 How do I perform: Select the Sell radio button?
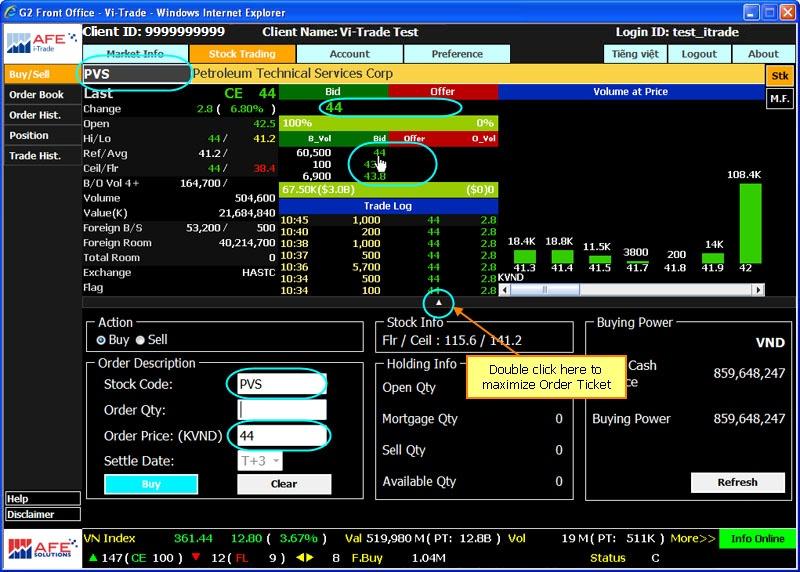(140, 340)
